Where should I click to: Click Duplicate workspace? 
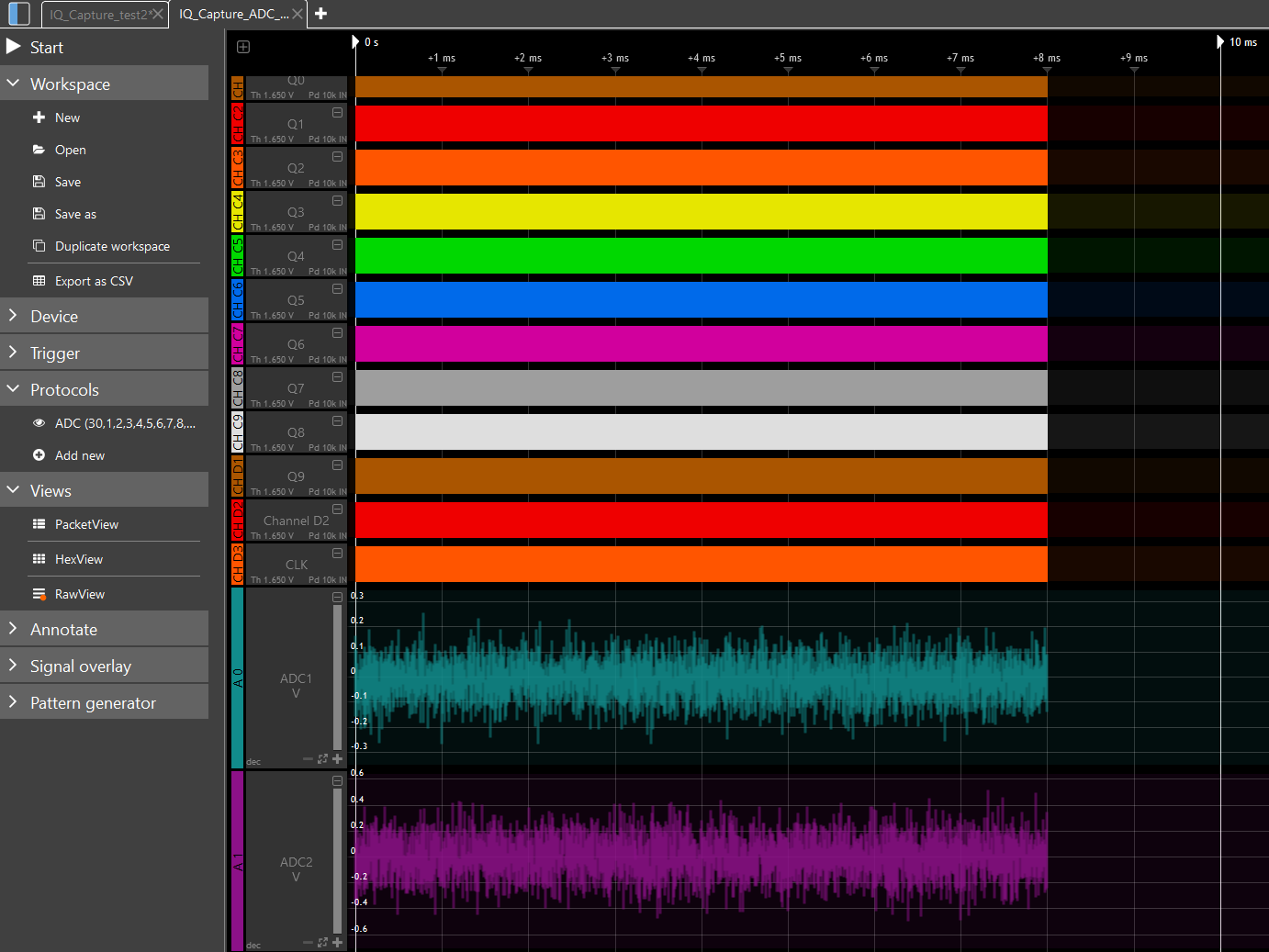pyautogui.click(x=112, y=246)
